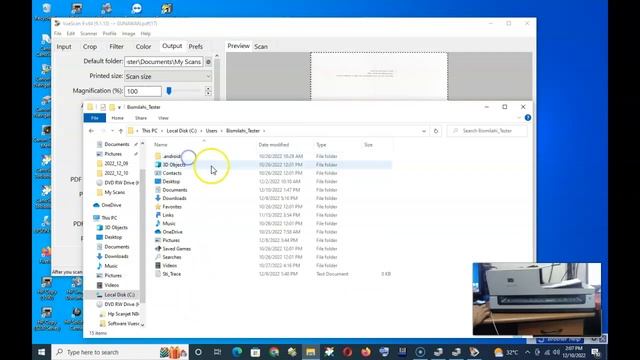Viewport: 640px width, 360px height.
Task: Open Google Chrome from the taskbar
Action: tap(274, 352)
